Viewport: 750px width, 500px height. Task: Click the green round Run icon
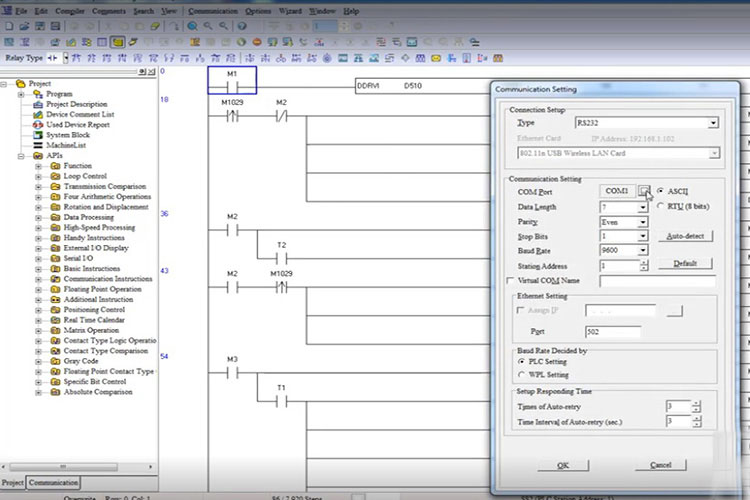241,42
